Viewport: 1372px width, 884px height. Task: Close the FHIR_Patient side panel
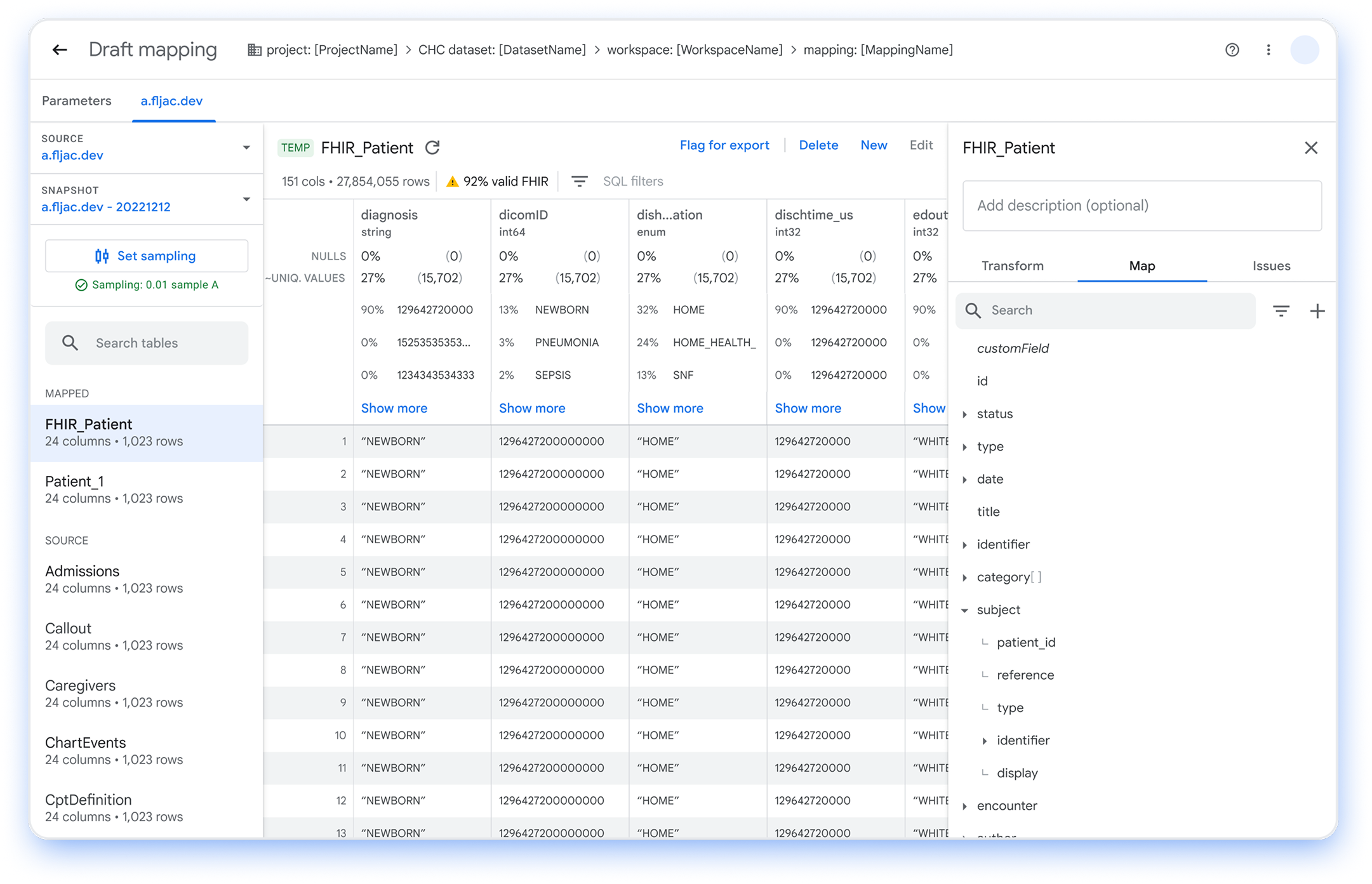pyautogui.click(x=1310, y=148)
